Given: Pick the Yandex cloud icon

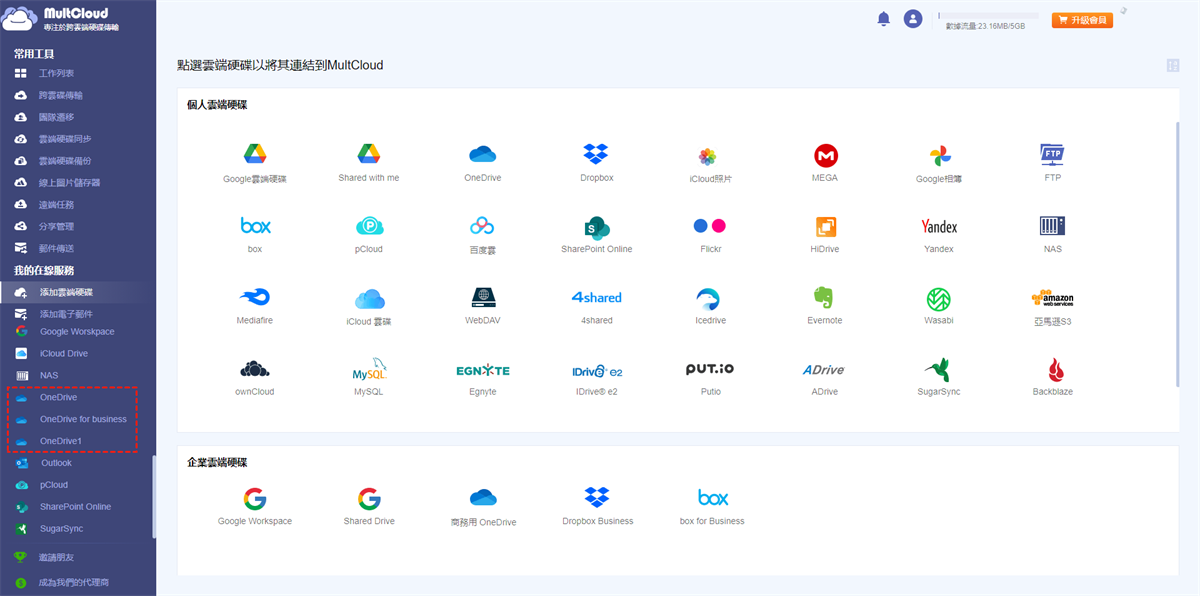Looking at the screenshot, I should click(x=939, y=227).
